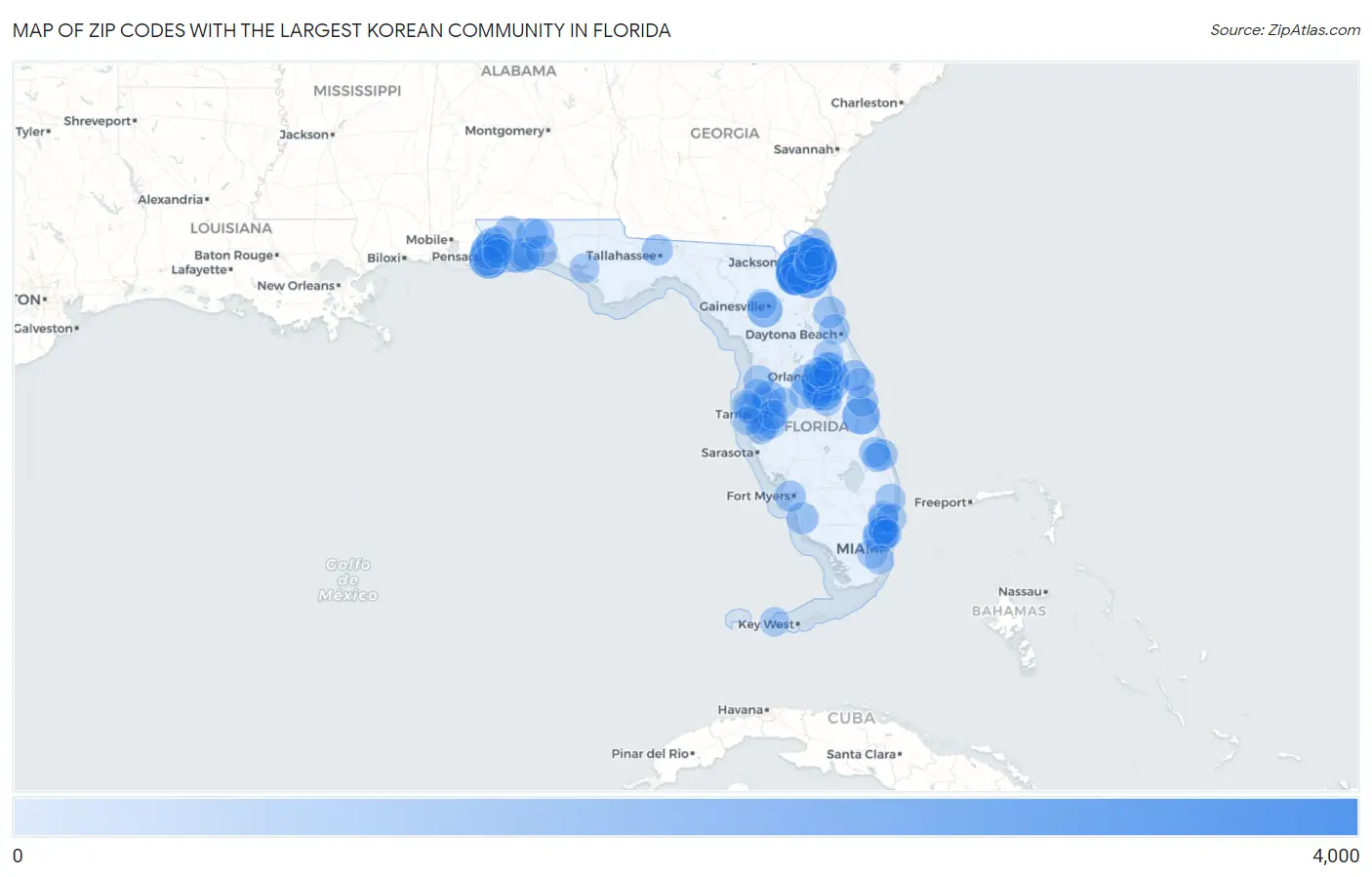Click the Mobile city label
The image size is (1372, 877).
pos(427,240)
